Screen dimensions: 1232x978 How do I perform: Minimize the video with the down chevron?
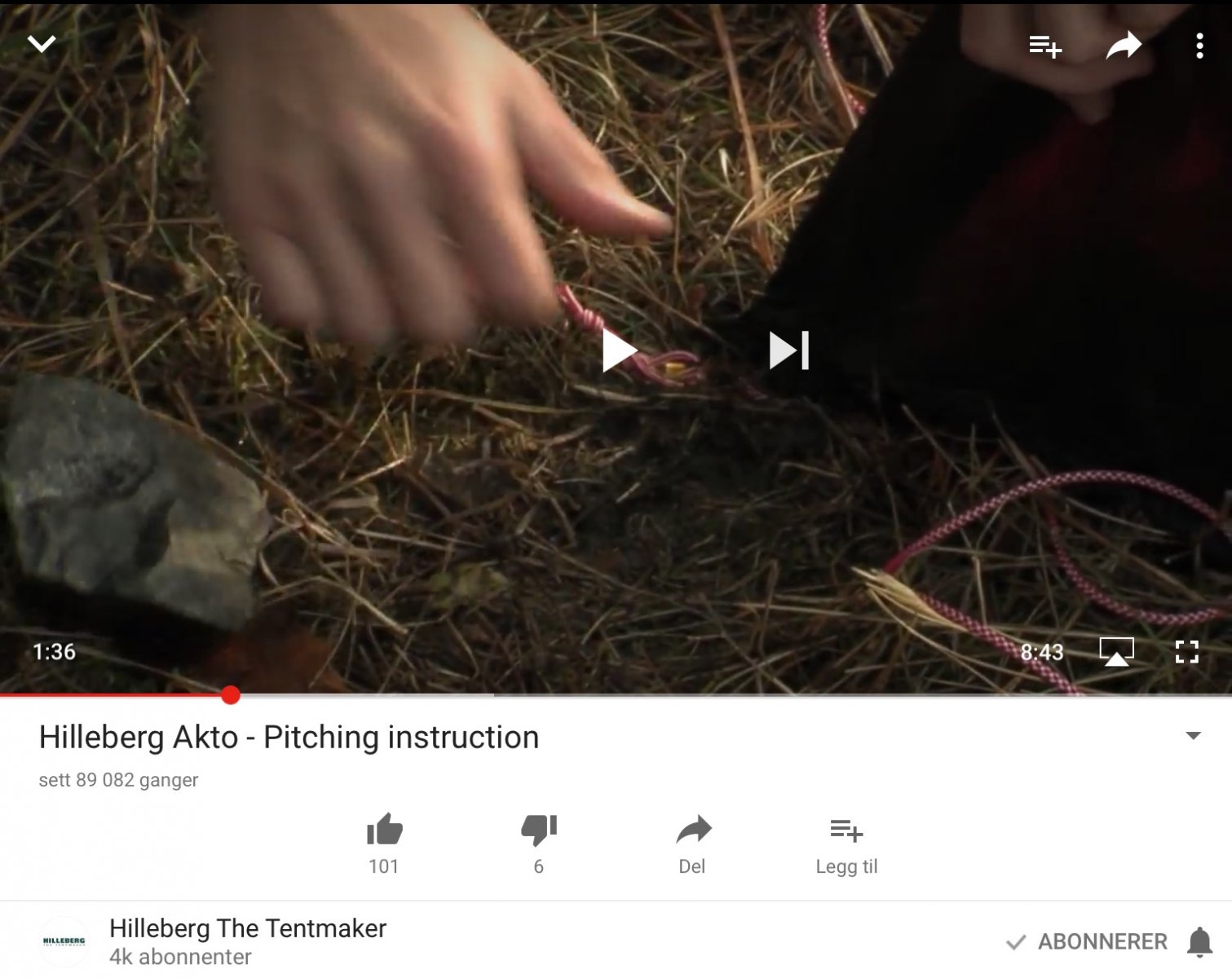[42, 43]
